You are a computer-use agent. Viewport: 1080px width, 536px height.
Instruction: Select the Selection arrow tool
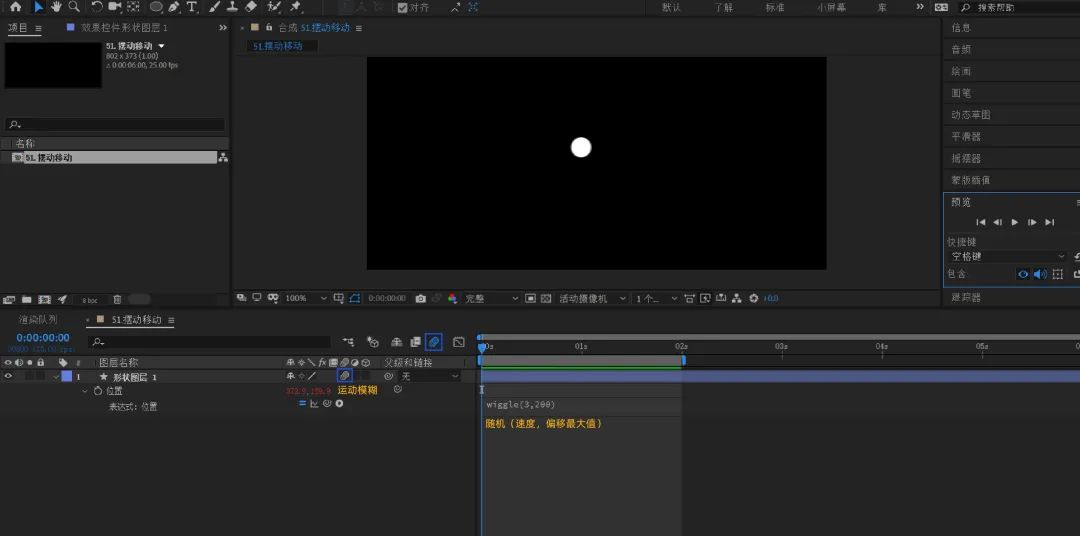pos(39,7)
